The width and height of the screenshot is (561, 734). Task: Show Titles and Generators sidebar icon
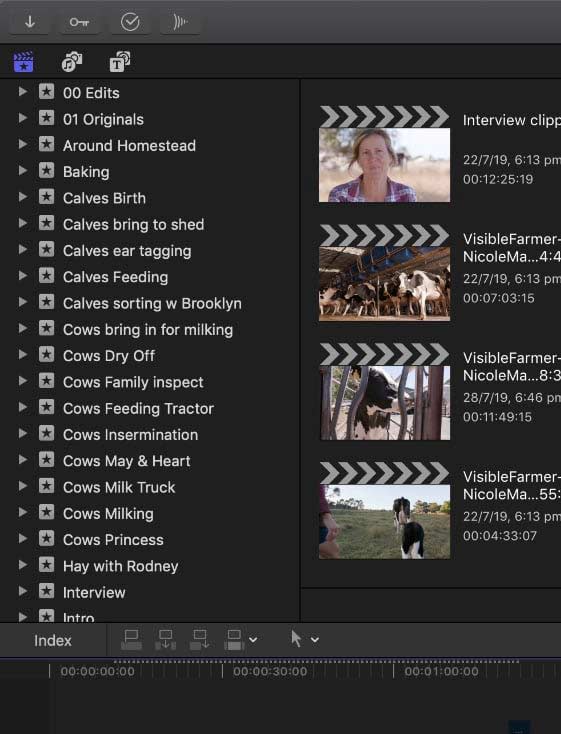120,62
